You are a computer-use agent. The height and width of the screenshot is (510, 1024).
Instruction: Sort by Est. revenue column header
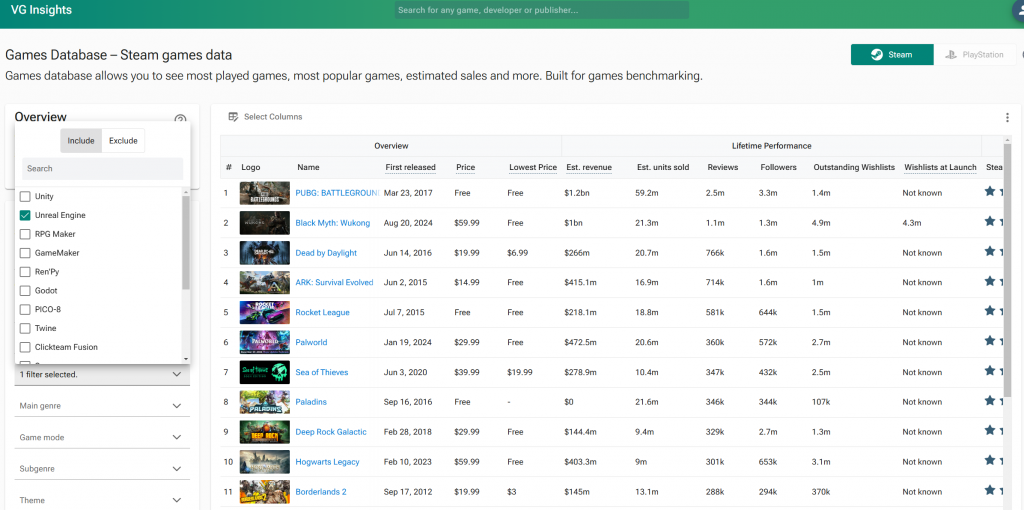tap(589, 168)
